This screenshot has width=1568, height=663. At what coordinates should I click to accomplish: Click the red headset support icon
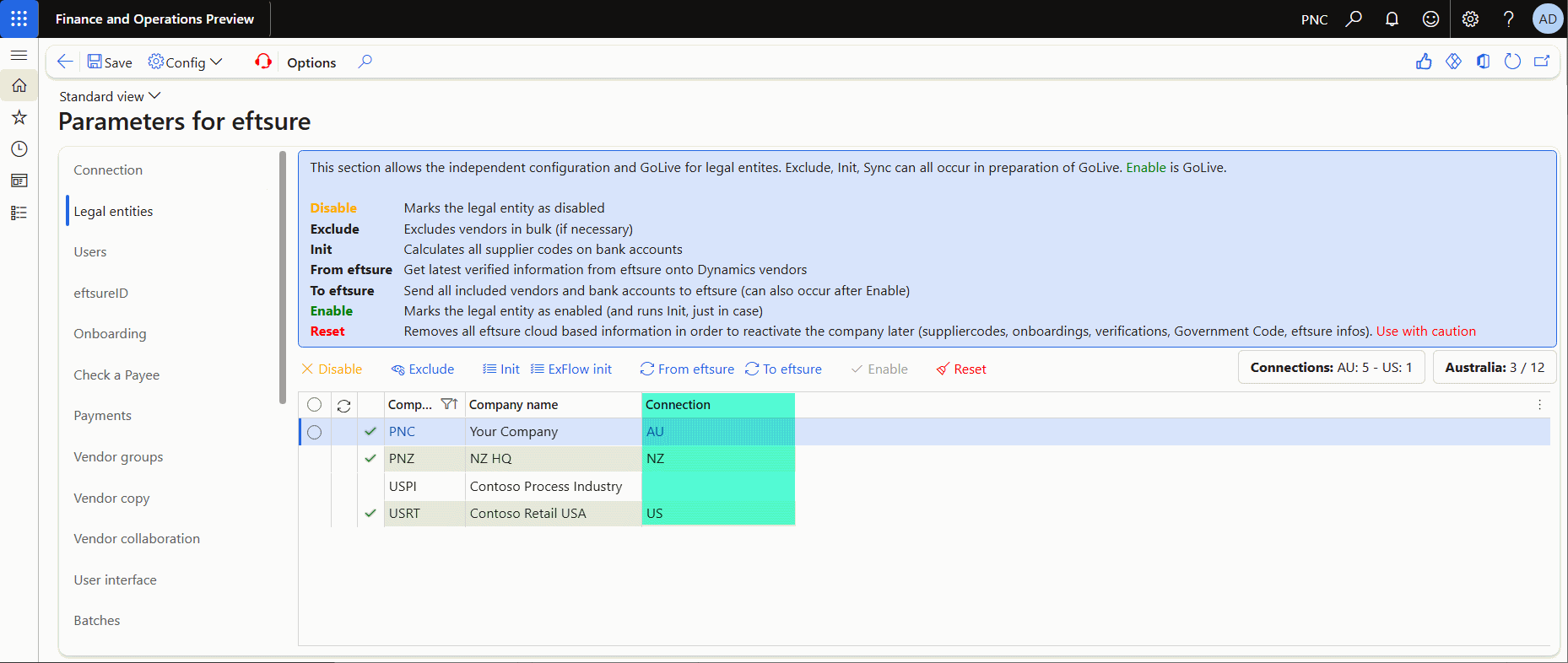(263, 62)
